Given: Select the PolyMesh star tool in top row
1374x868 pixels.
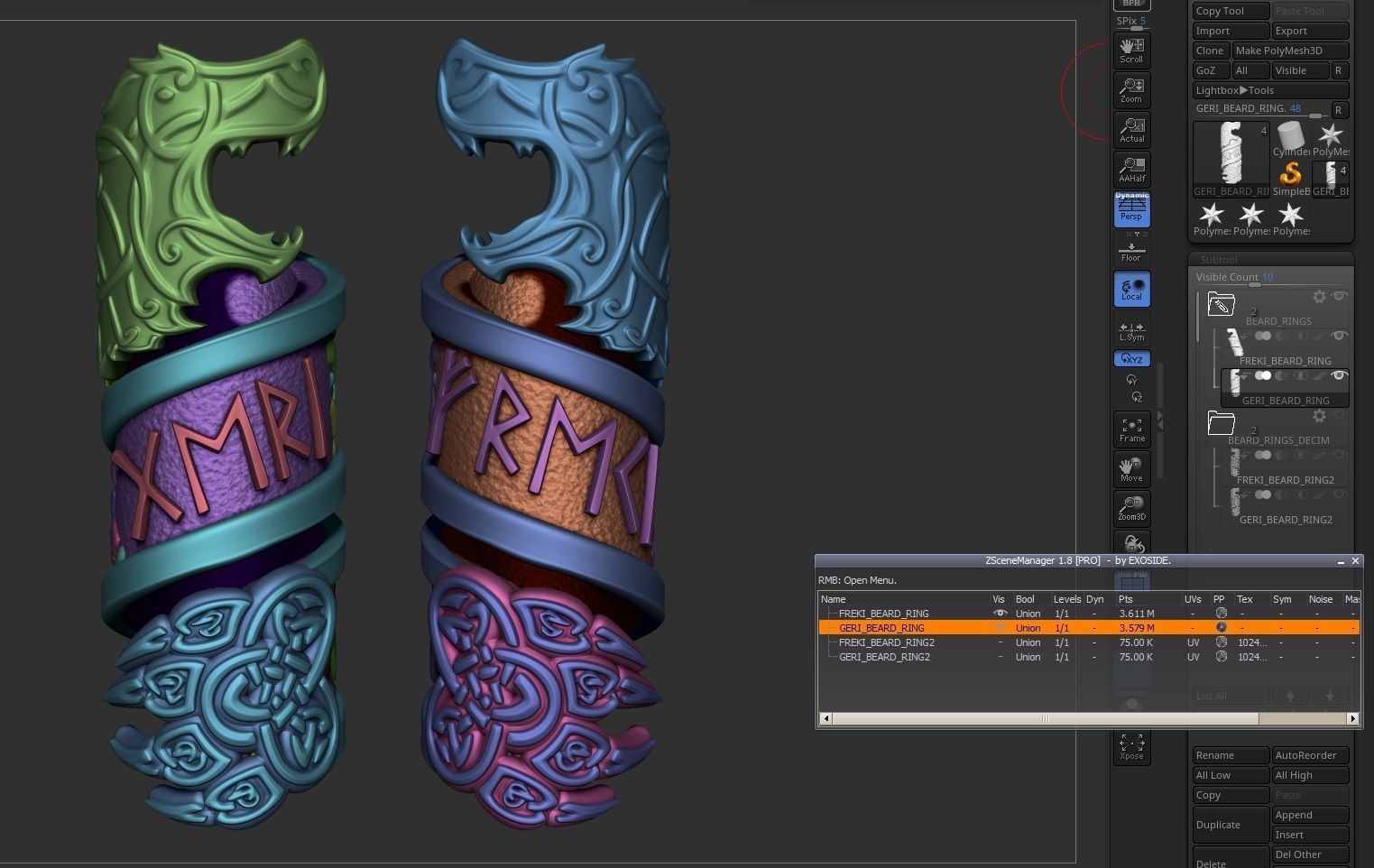Looking at the screenshot, I should tap(1330, 140).
